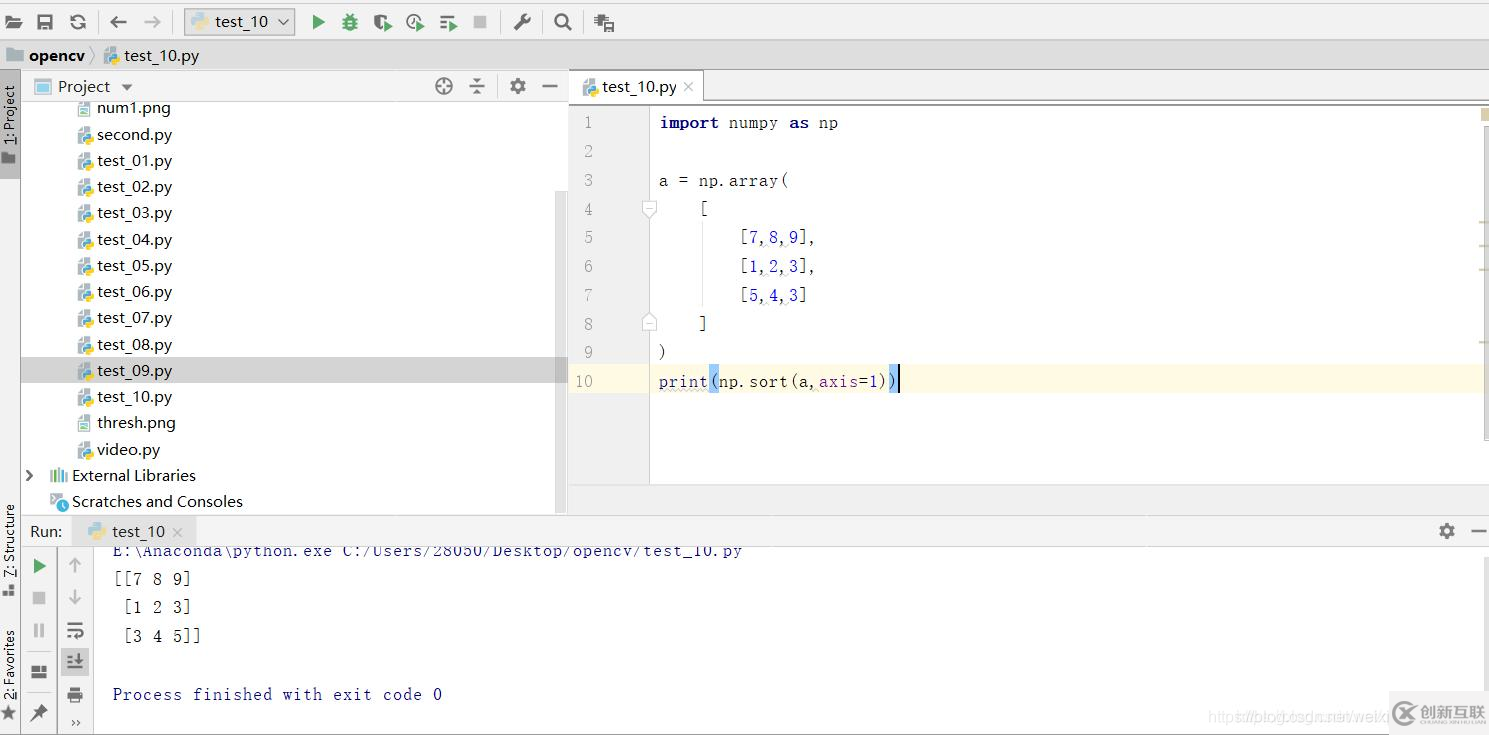Viewport: 1489px width, 735px height.
Task: Navigate back with the left arrow
Action: coord(118,22)
